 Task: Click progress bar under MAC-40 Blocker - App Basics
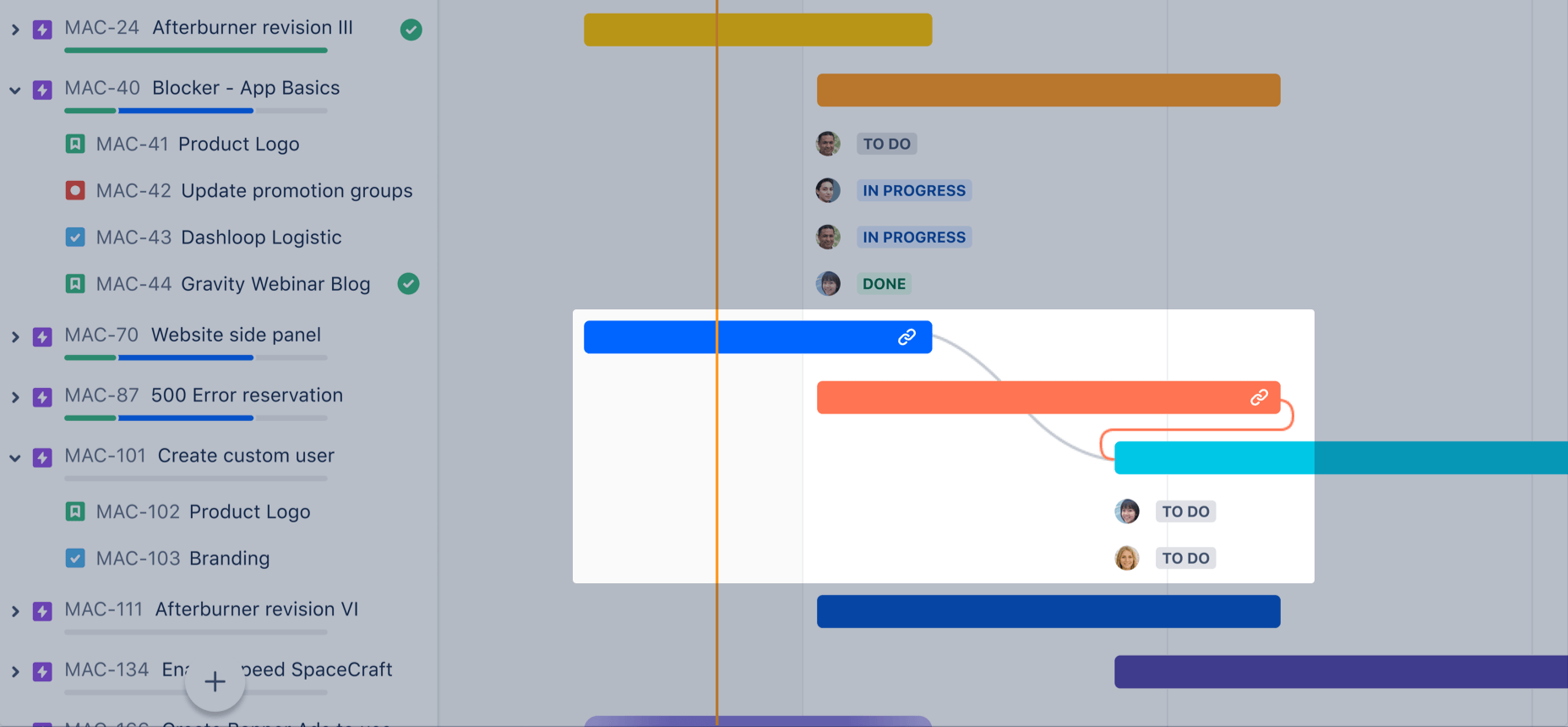(196, 111)
